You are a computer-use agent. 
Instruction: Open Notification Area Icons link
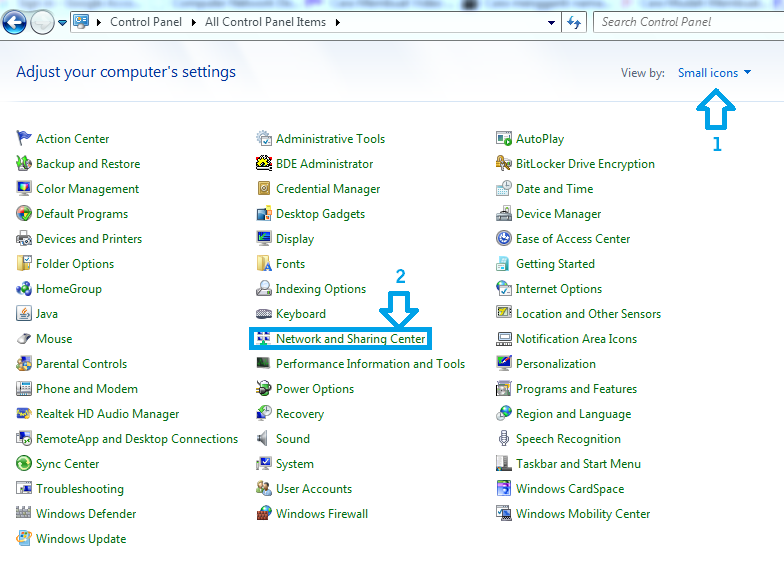(x=576, y=338)
